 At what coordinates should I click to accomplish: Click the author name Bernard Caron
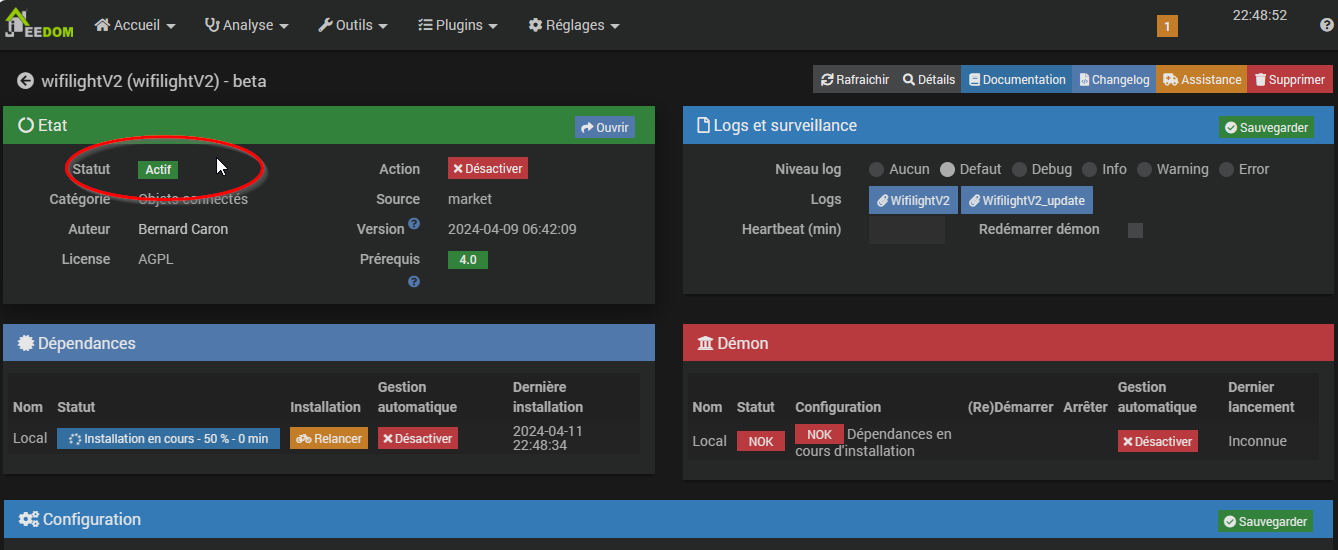pos(183,229)
